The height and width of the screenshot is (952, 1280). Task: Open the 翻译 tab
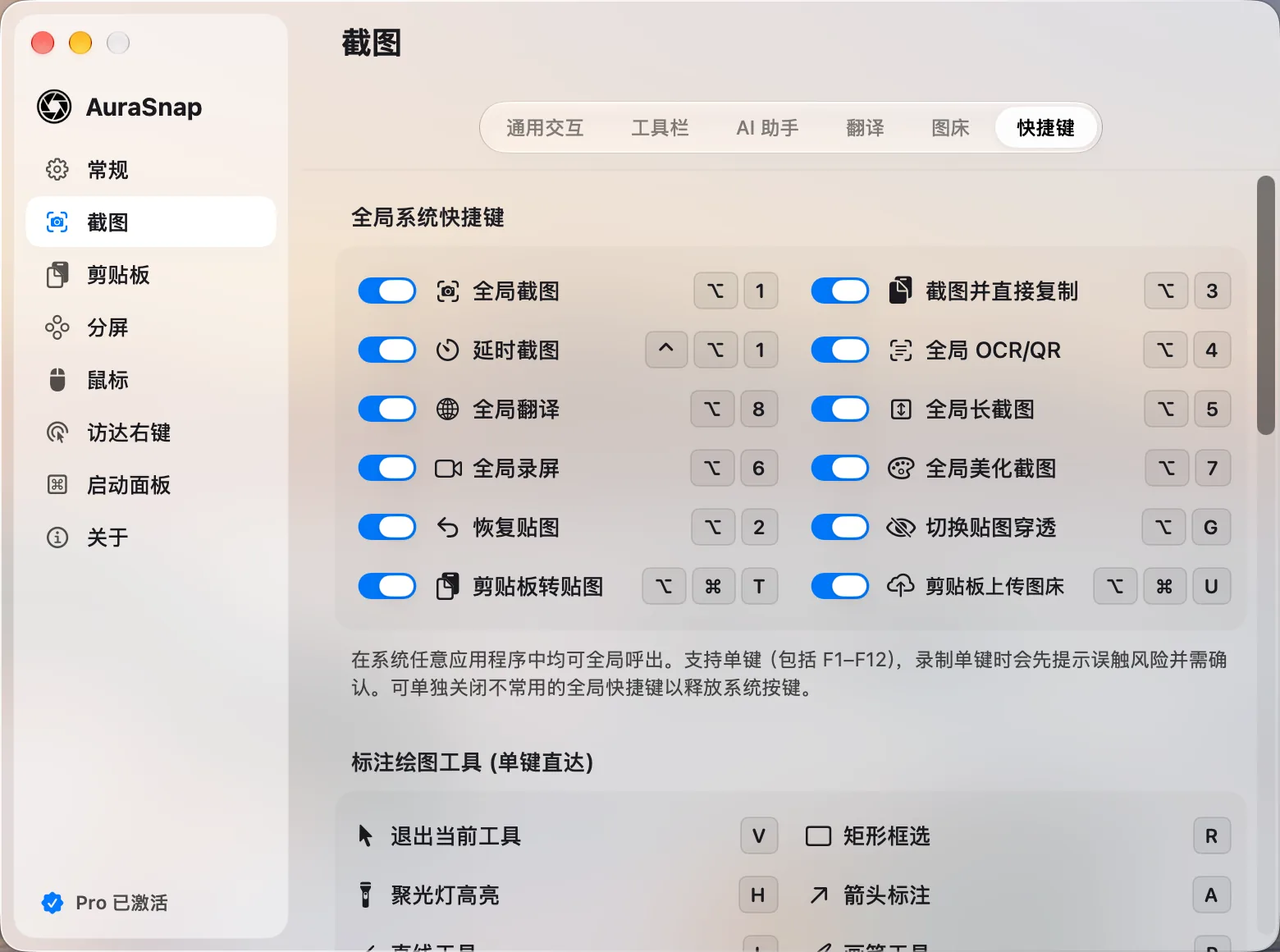coord(865,128)
